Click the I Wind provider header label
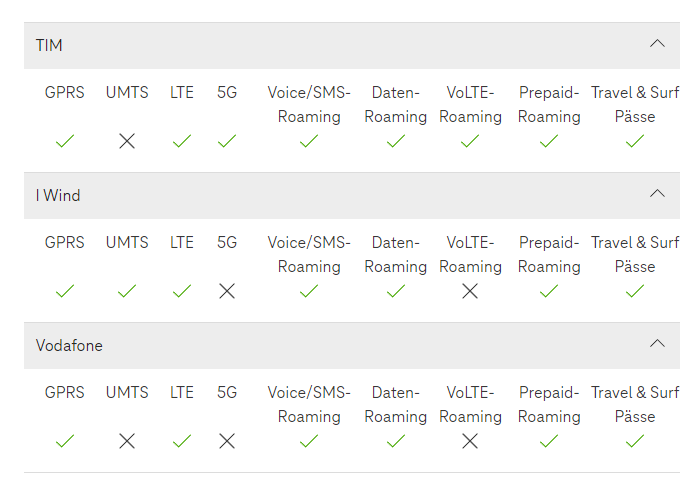Viewport: 697px width, 482px height. coord(58,196)
